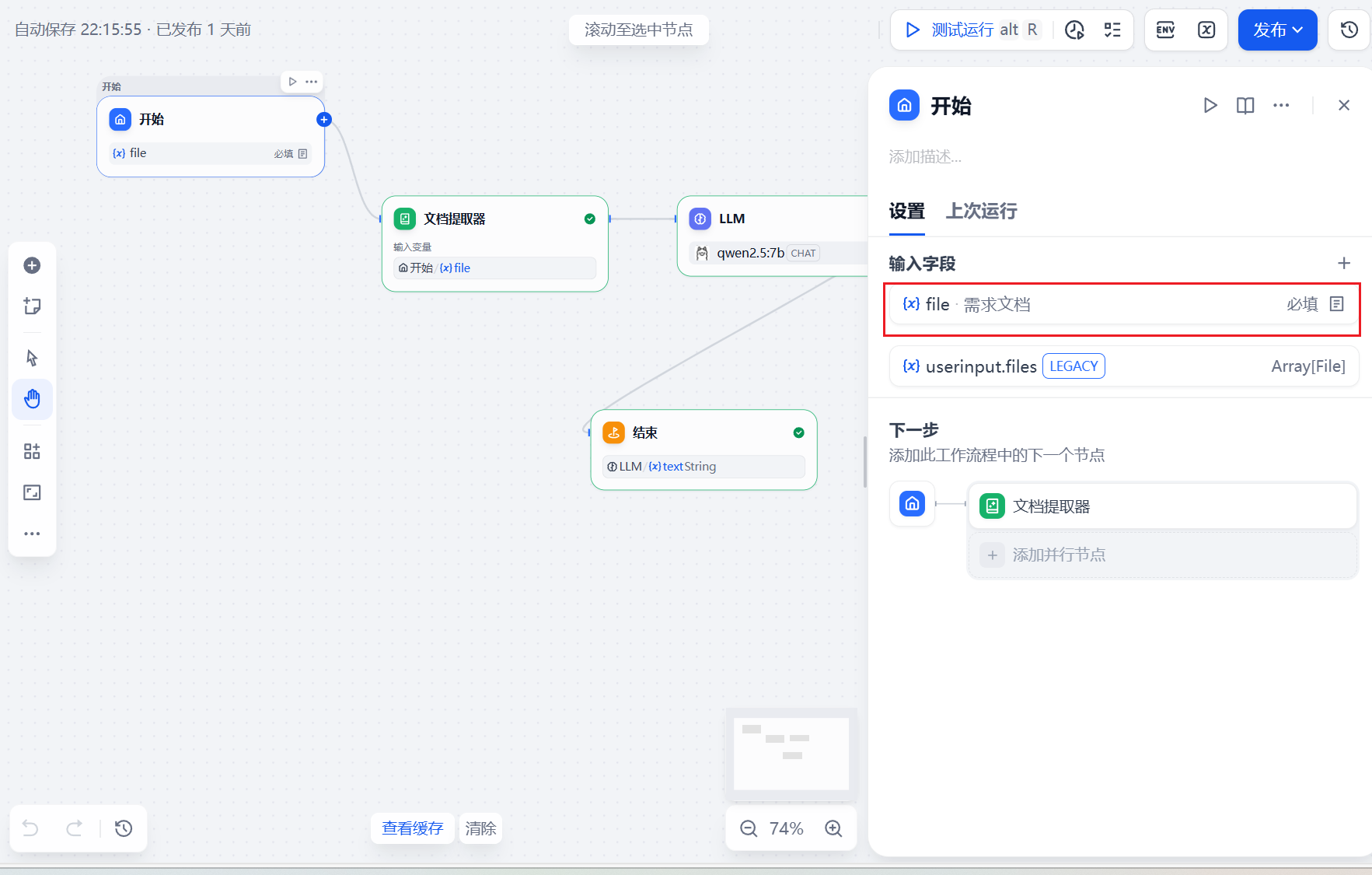Image resolution: width=1372 pixels, height=875 pixels.
Task: Open version history in top-right corner
Action: 1349,30
